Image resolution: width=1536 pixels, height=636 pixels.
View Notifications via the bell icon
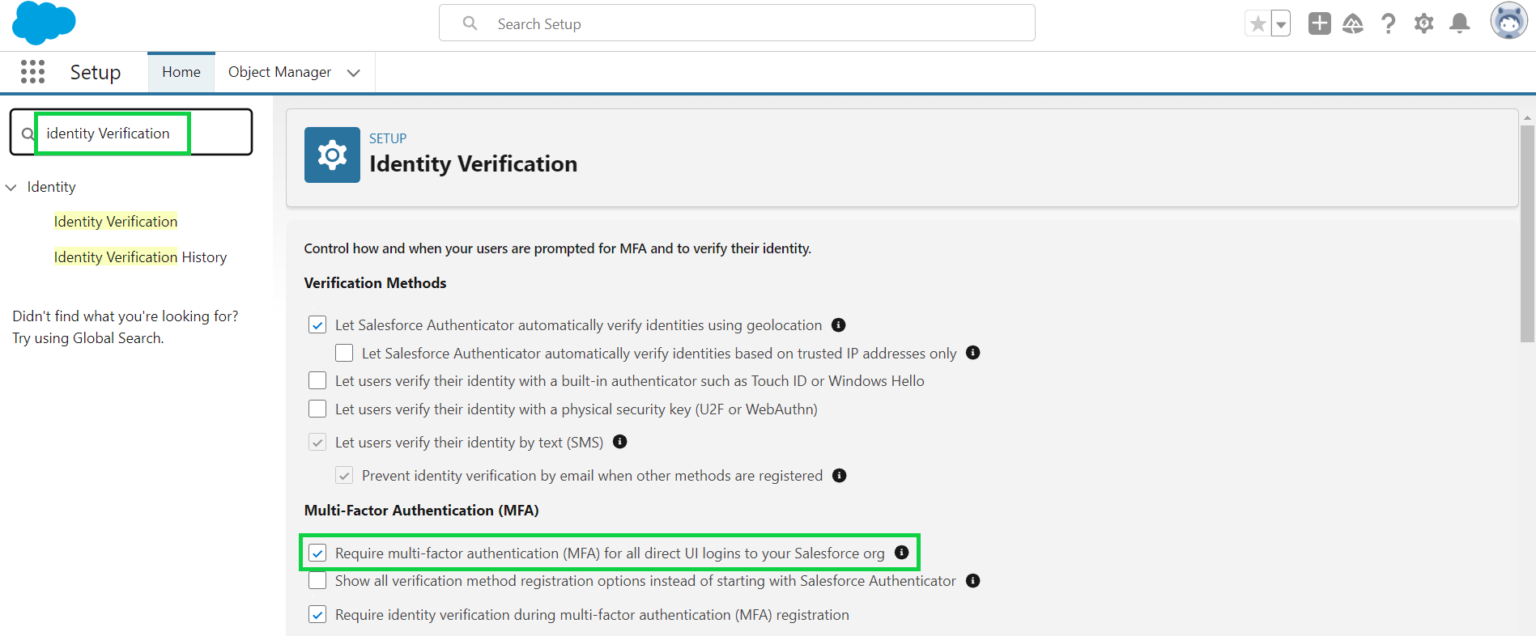point(1458,23)
